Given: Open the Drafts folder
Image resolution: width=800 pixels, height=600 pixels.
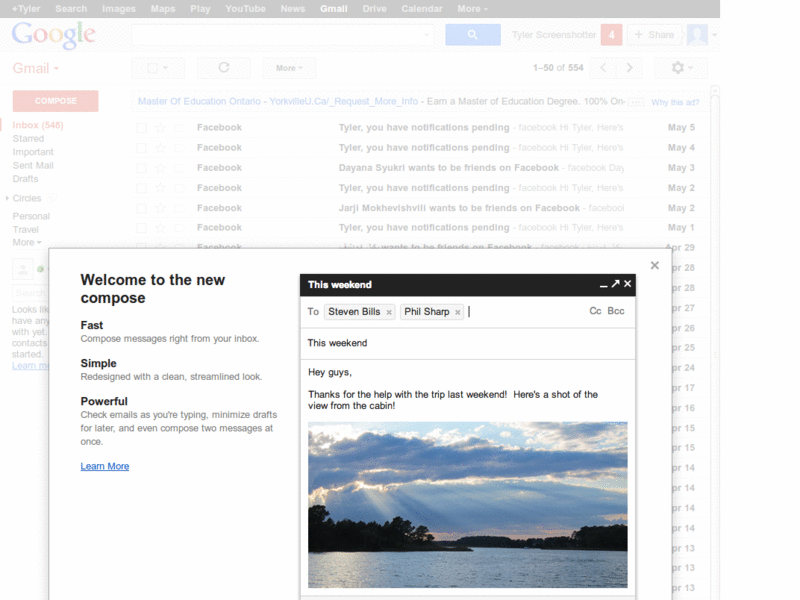Looking at the screenshot, I should point(25,179).
